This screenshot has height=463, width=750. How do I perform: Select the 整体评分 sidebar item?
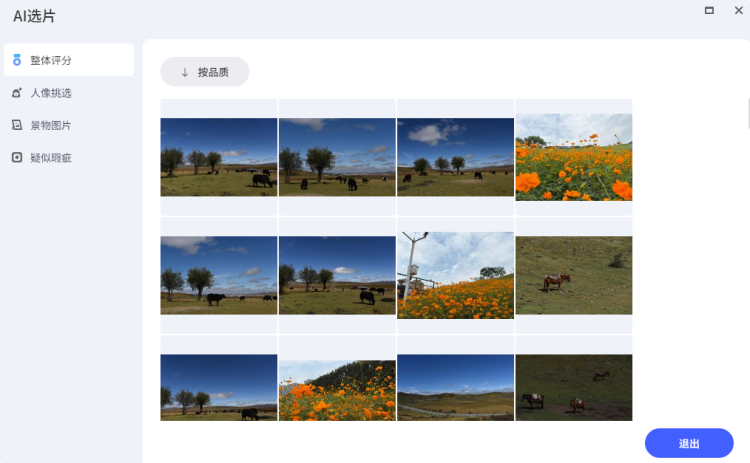point(69,60)
